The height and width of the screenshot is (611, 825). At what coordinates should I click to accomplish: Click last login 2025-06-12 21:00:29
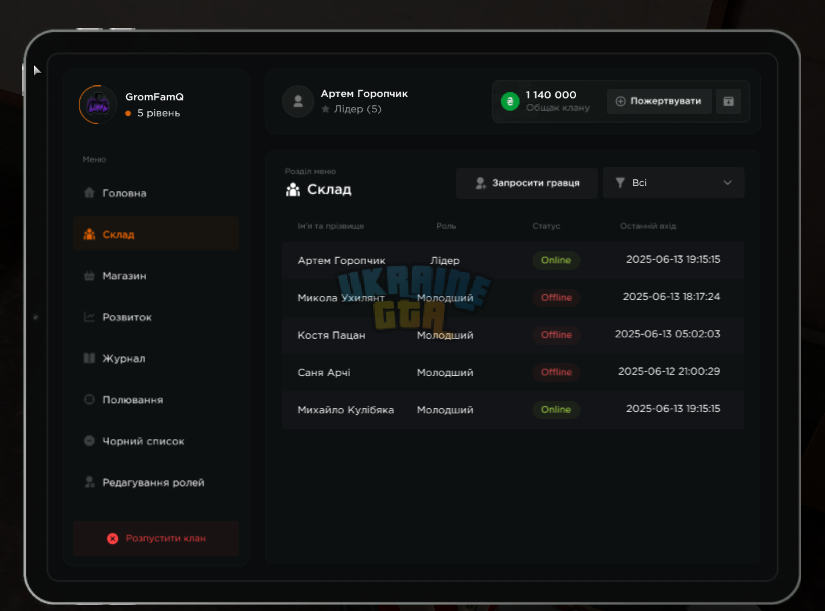point(669,372)
